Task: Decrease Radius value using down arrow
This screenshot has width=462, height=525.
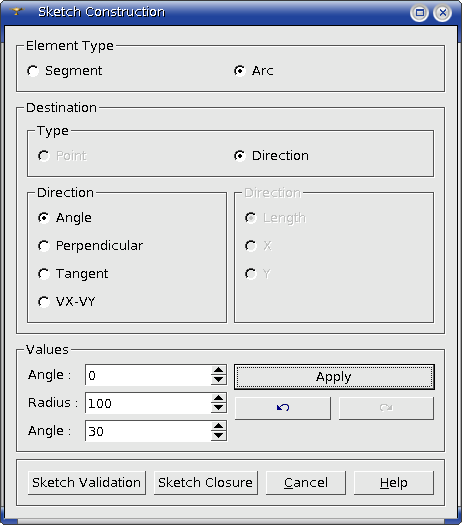Action: click(219, 407)
